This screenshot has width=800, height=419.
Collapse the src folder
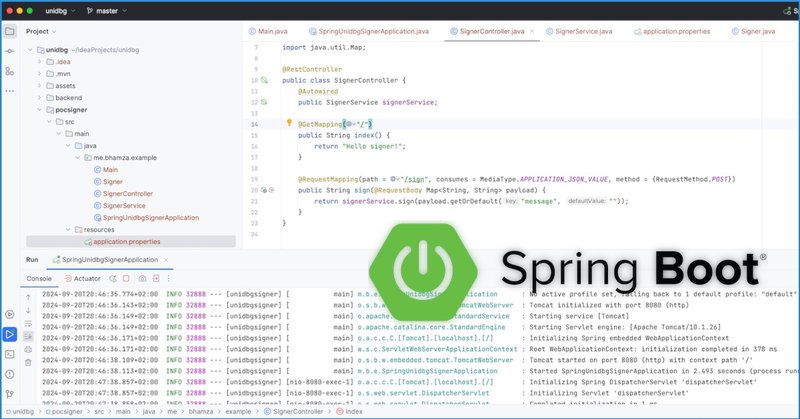pyautogui.click(x=49, y=122)
